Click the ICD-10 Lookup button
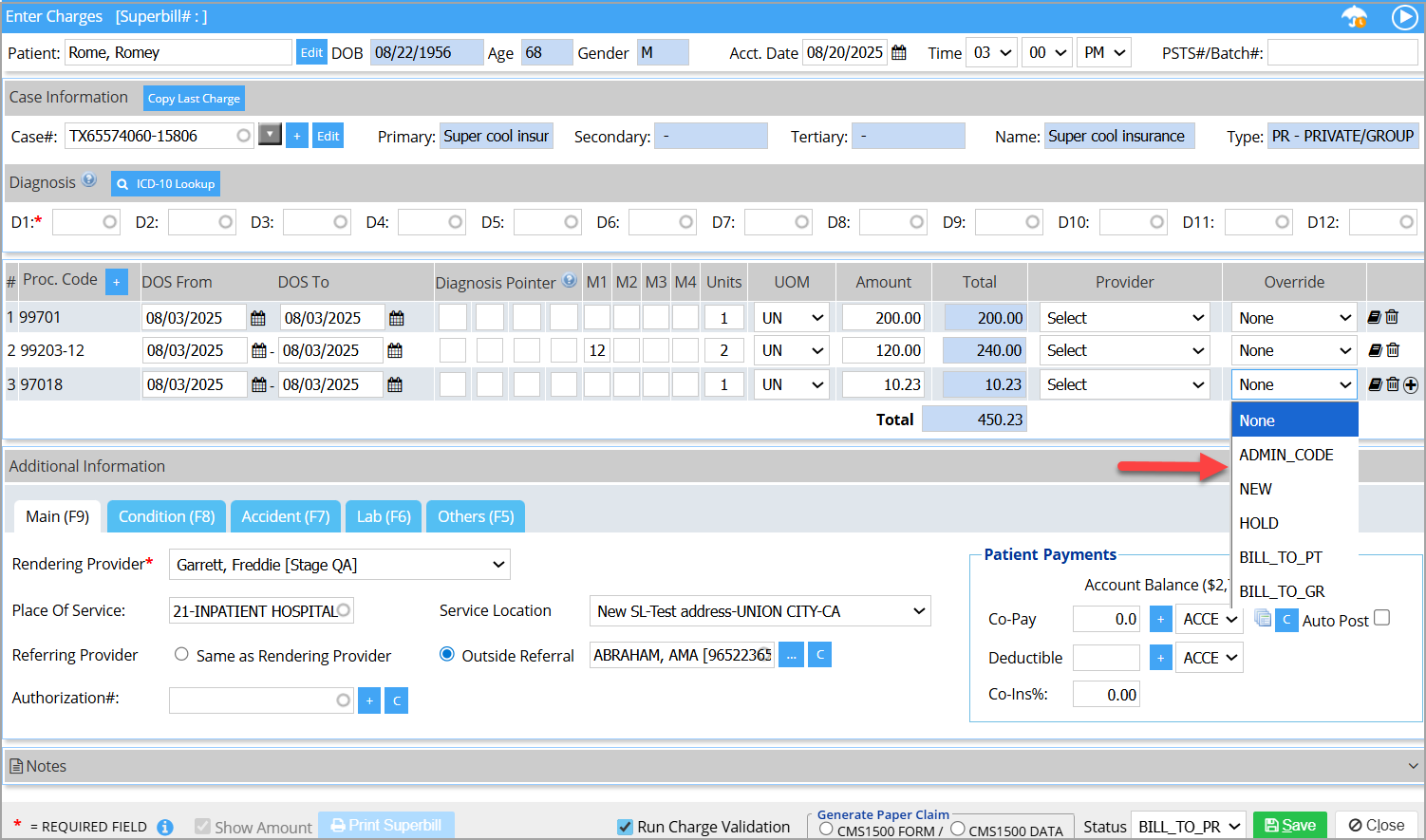The image size is (1426, 840). [x=165, y=184]
